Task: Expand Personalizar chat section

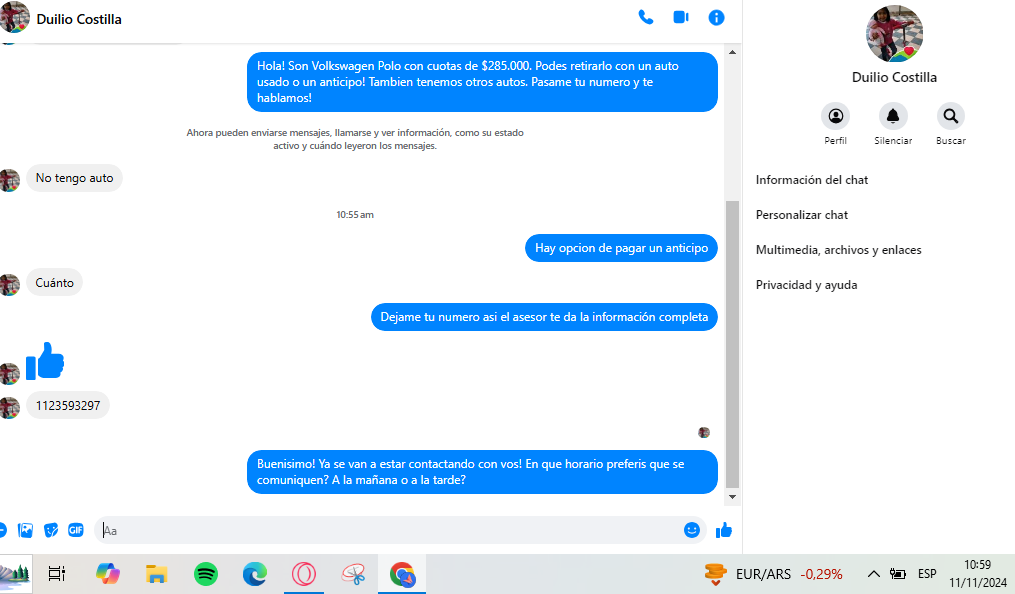Action: (801, 215)
